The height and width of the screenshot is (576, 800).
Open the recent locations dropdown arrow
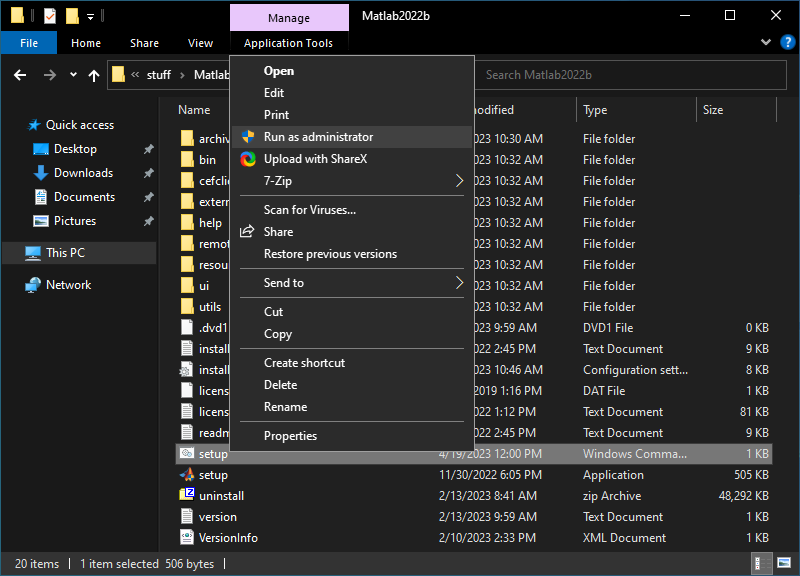pyautogui.click(x=73, y=75)
